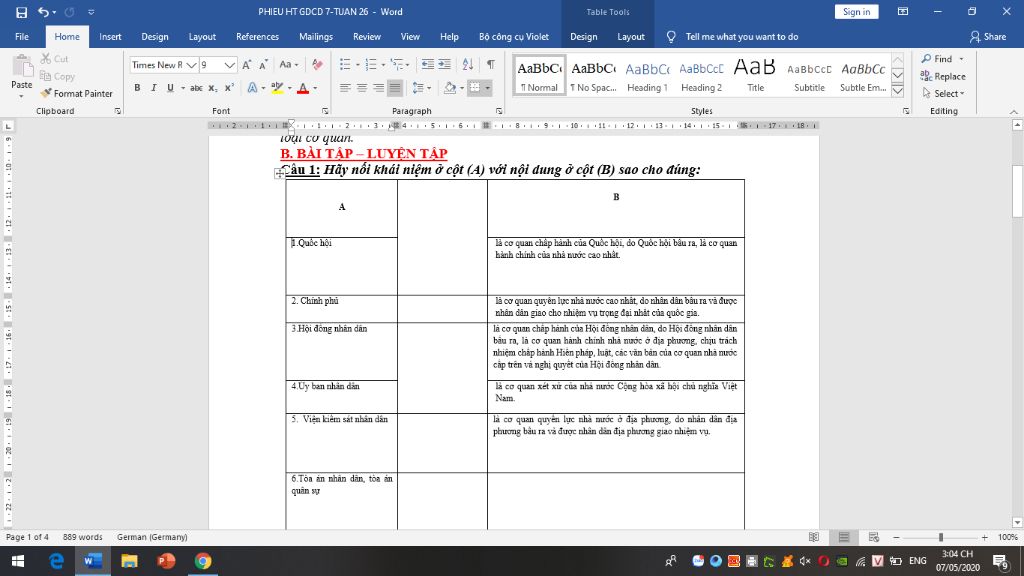Expand the Styles gallery
This screenshot has width=1024, height=576.
[x=898, y=91]
